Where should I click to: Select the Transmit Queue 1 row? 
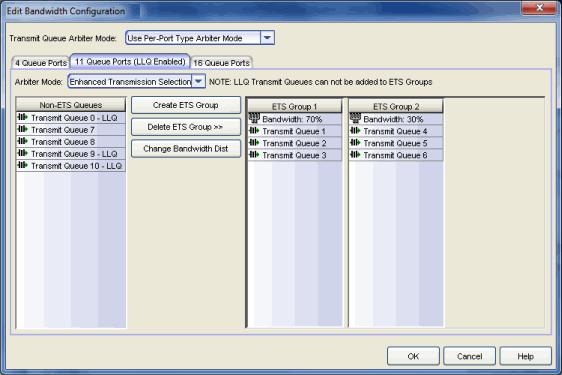(295, 131)
